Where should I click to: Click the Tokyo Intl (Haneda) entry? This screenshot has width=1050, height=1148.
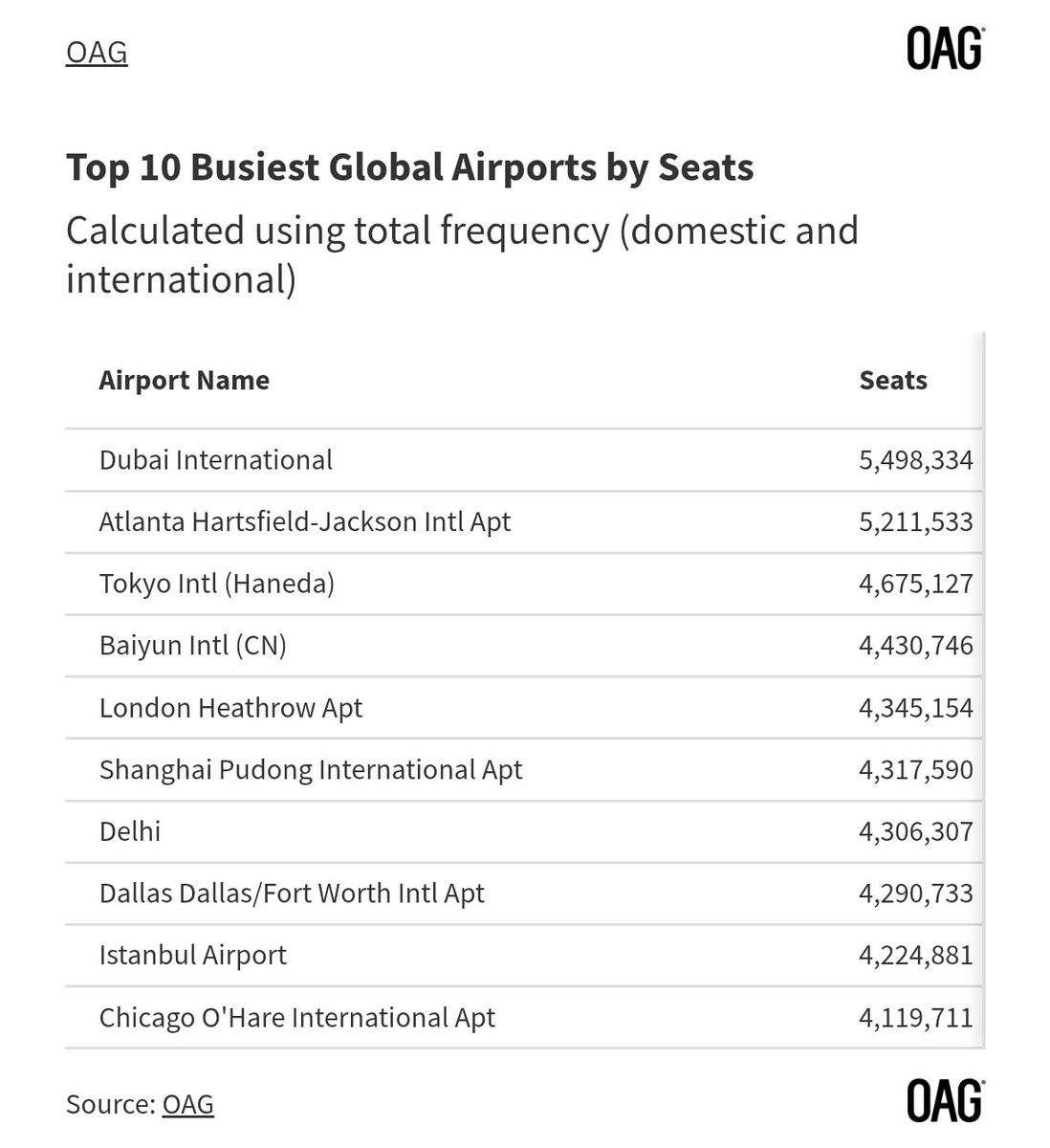[x=217, y=584]
